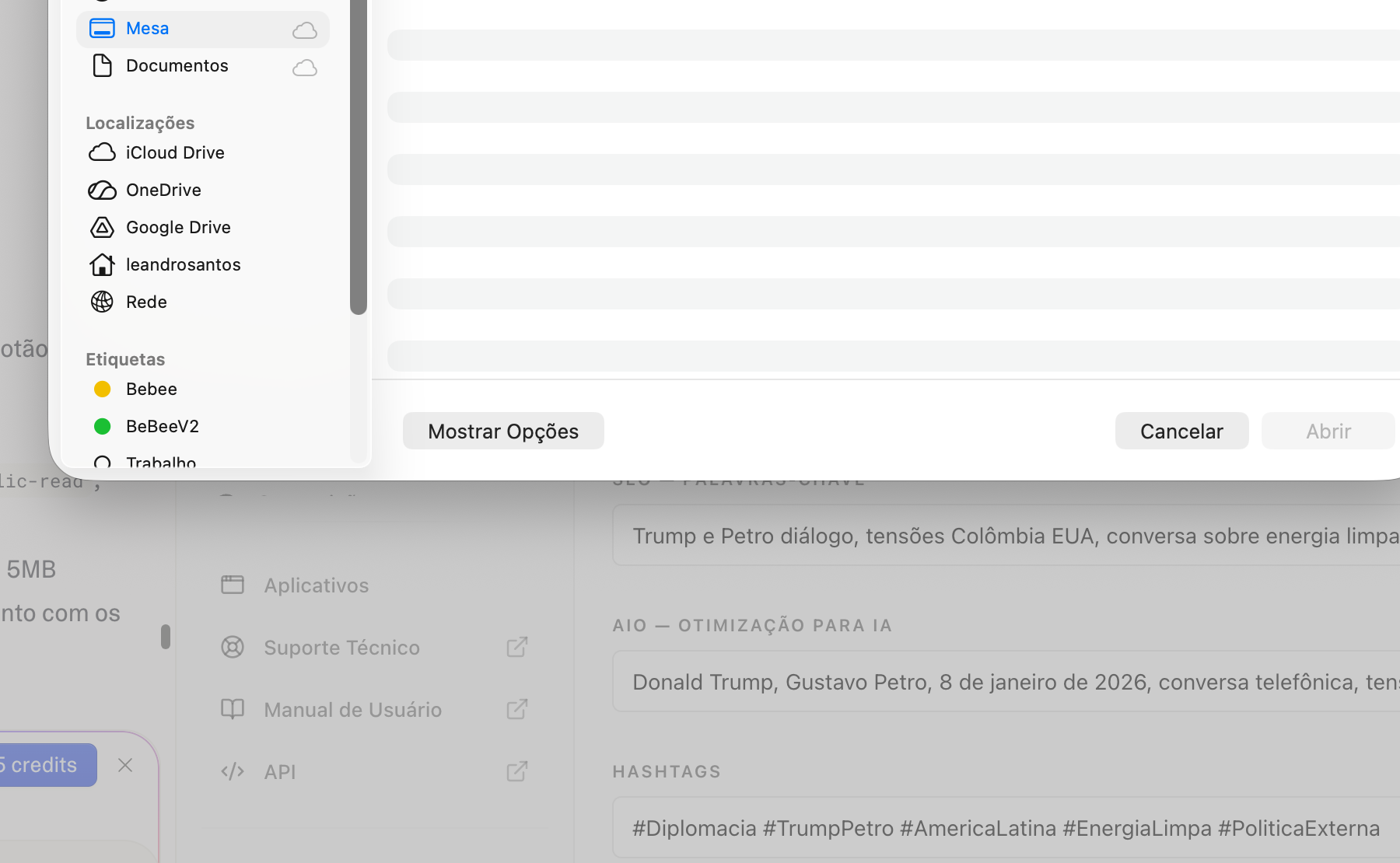This screenshot has width=1400, height=863.
Task: Open the OneDrive location icon
Action: pyautogui.click(x=102, y=190)
